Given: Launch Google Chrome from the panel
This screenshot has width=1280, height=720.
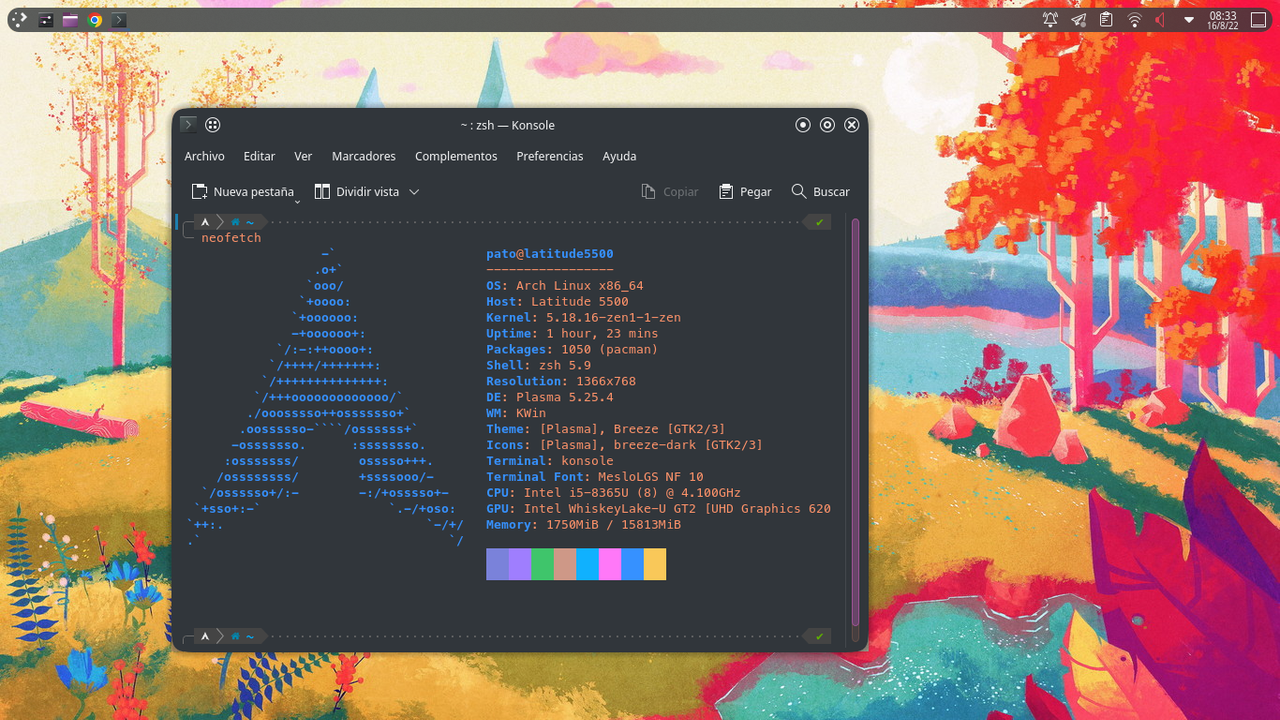Looking at the screenshot, I should [x=95, y=20].
